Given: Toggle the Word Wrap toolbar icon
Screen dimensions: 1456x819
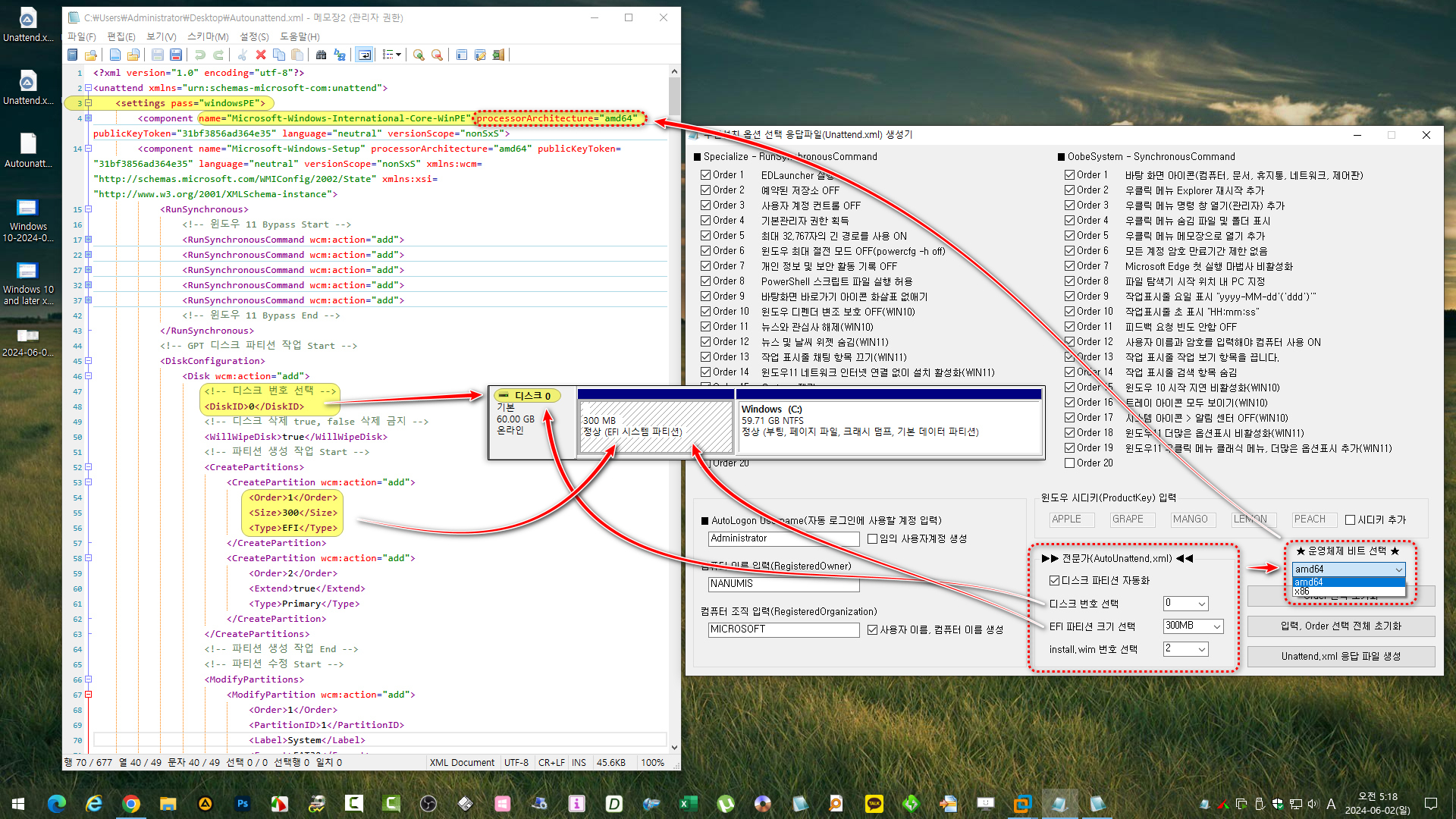Looking at the screenshot, I should pyautogui.click(x=365, y=55).
